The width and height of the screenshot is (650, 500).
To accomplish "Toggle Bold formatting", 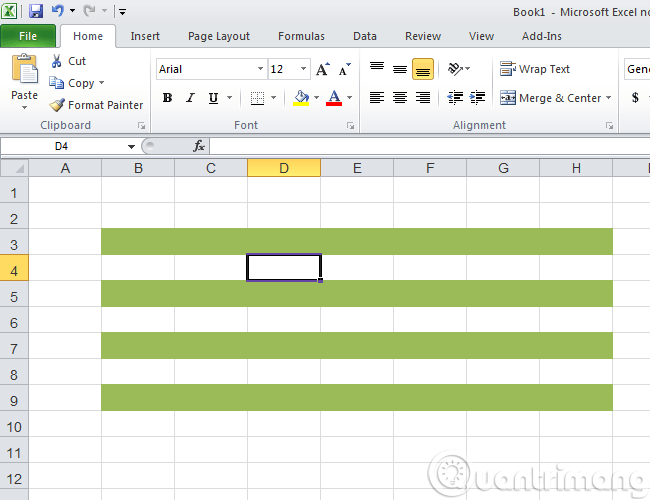I will (x=167, y=98).
